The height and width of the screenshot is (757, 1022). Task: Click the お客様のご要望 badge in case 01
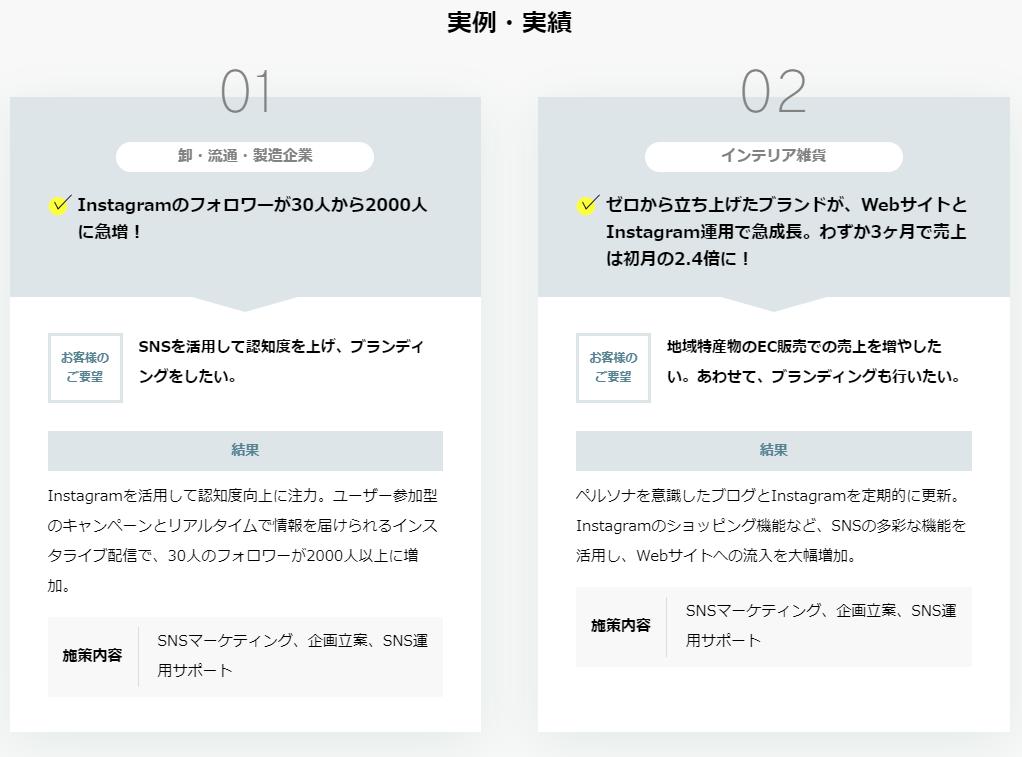[85, 368]
